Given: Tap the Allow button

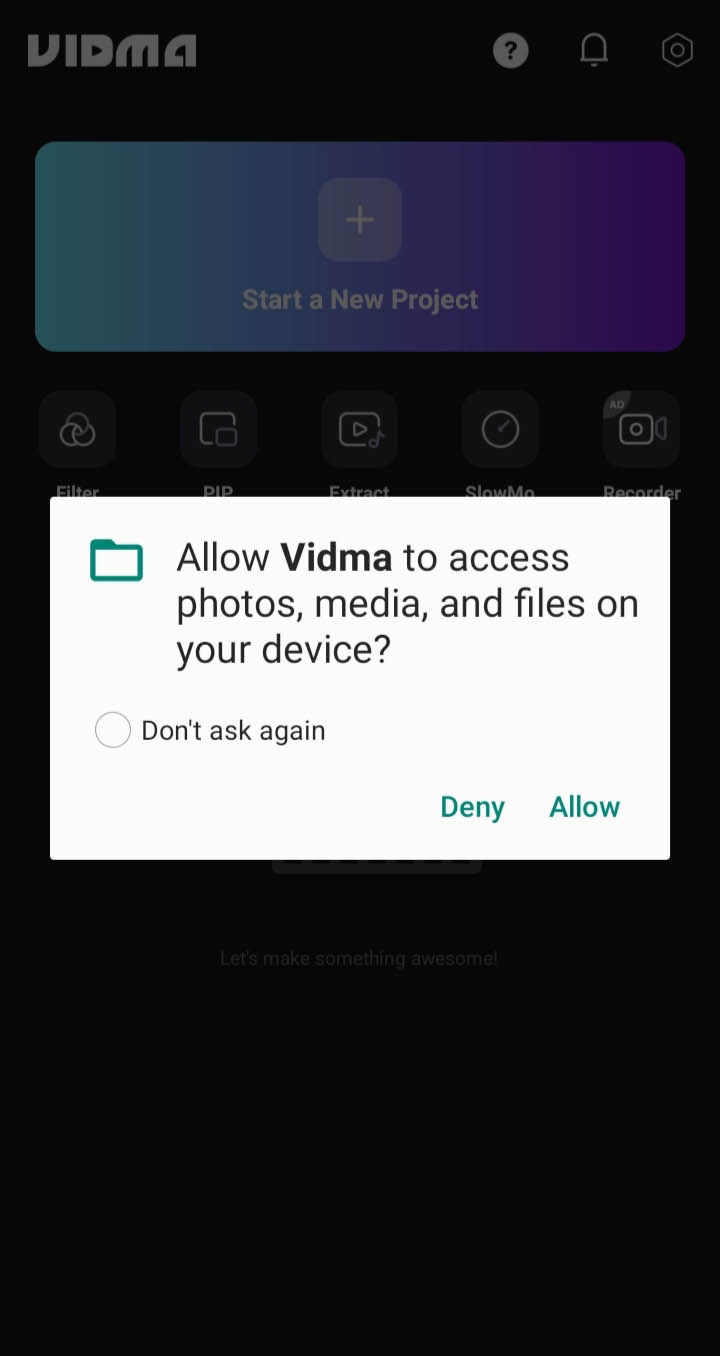Looking at the screenshot, I should coord(585,807).
